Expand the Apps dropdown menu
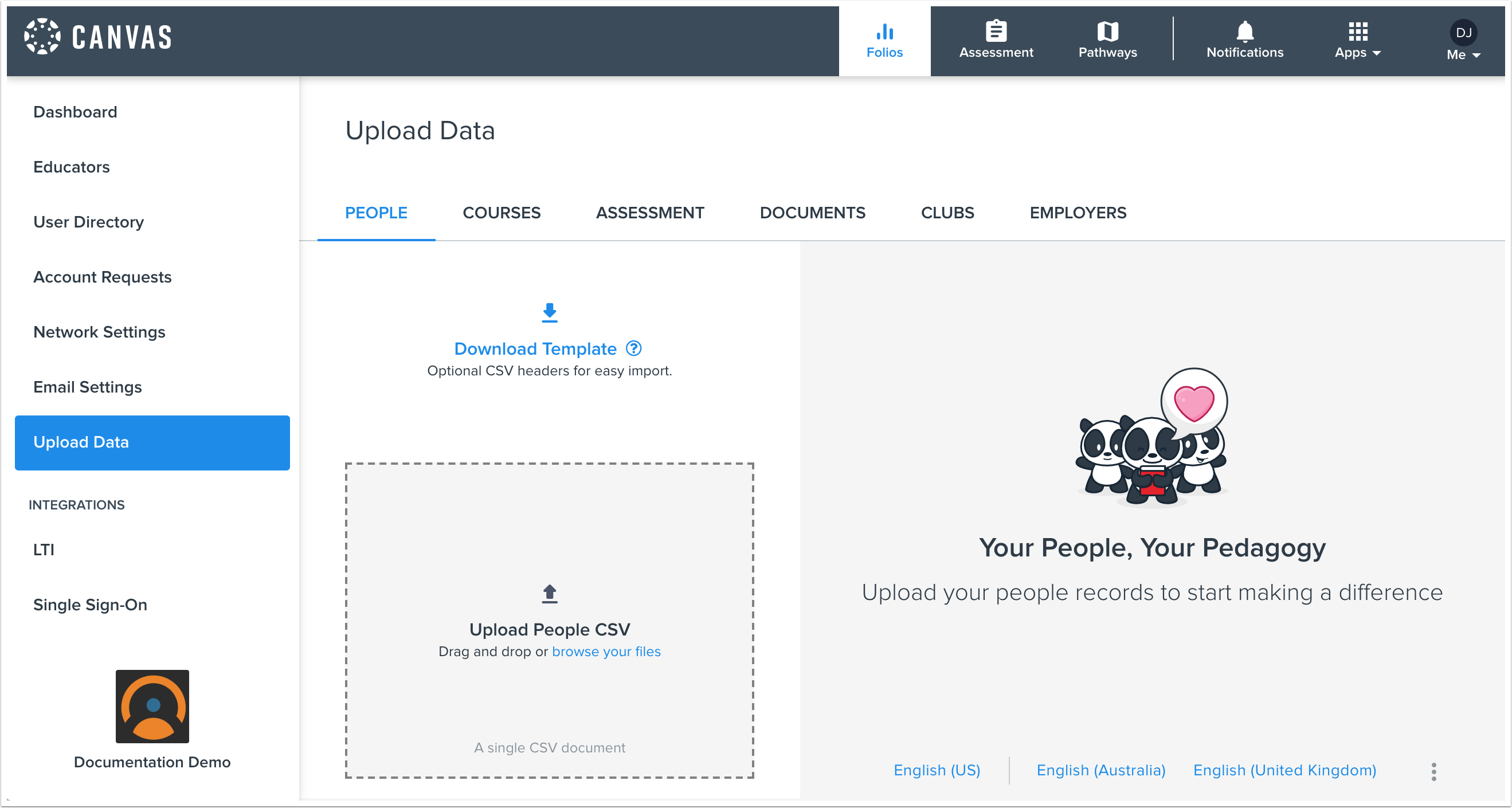Screen dimensions: 1512x808 pos(1357,40)
